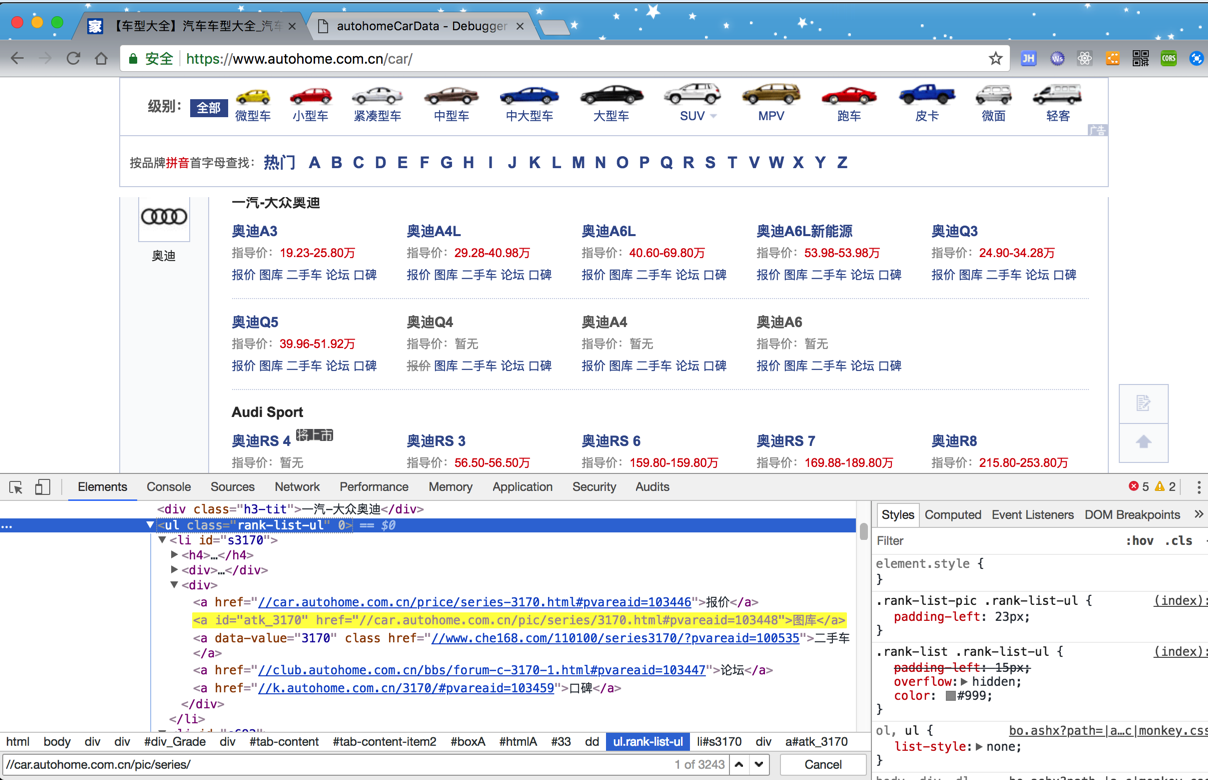
Task: Pick the 中大型车 blue car icon
Action: (529, 97)
